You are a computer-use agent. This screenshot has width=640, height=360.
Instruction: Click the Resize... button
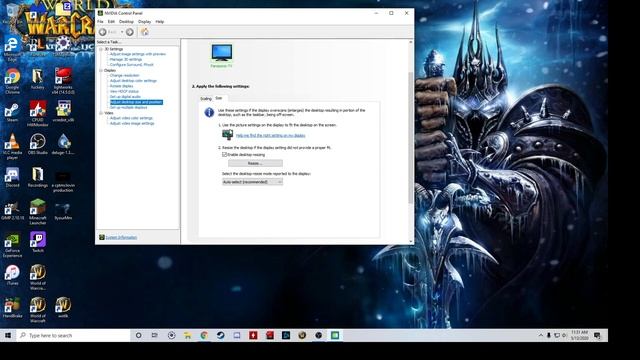click(255, 163)
